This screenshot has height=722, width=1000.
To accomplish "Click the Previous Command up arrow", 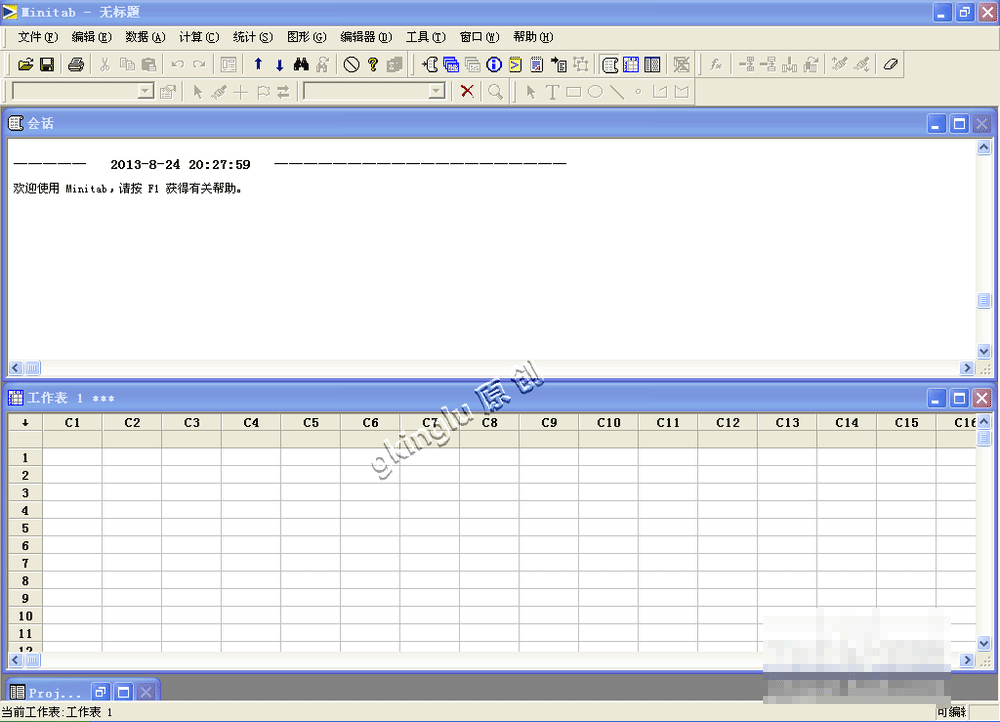I will tap(258, 64).
